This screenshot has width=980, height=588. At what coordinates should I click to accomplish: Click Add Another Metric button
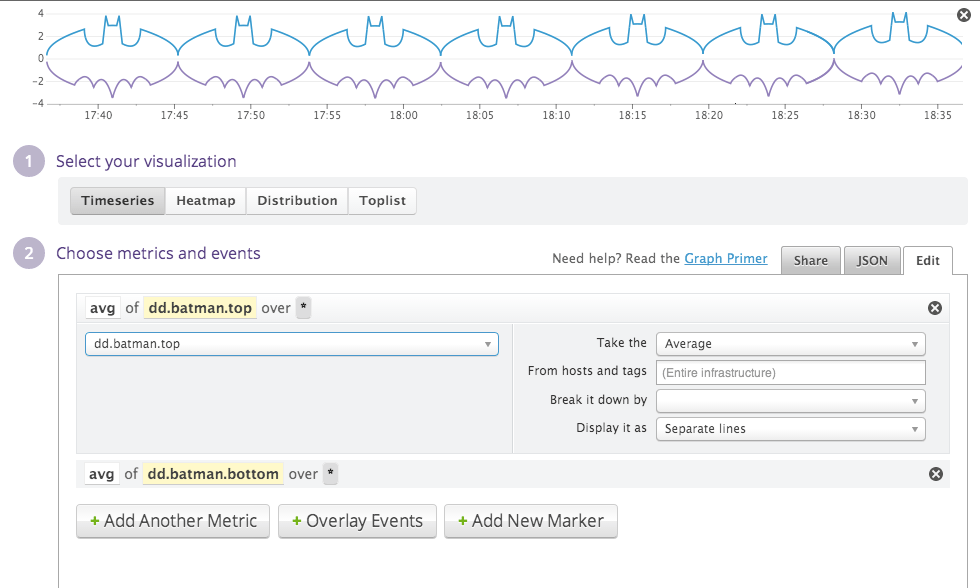pos(173,521)
